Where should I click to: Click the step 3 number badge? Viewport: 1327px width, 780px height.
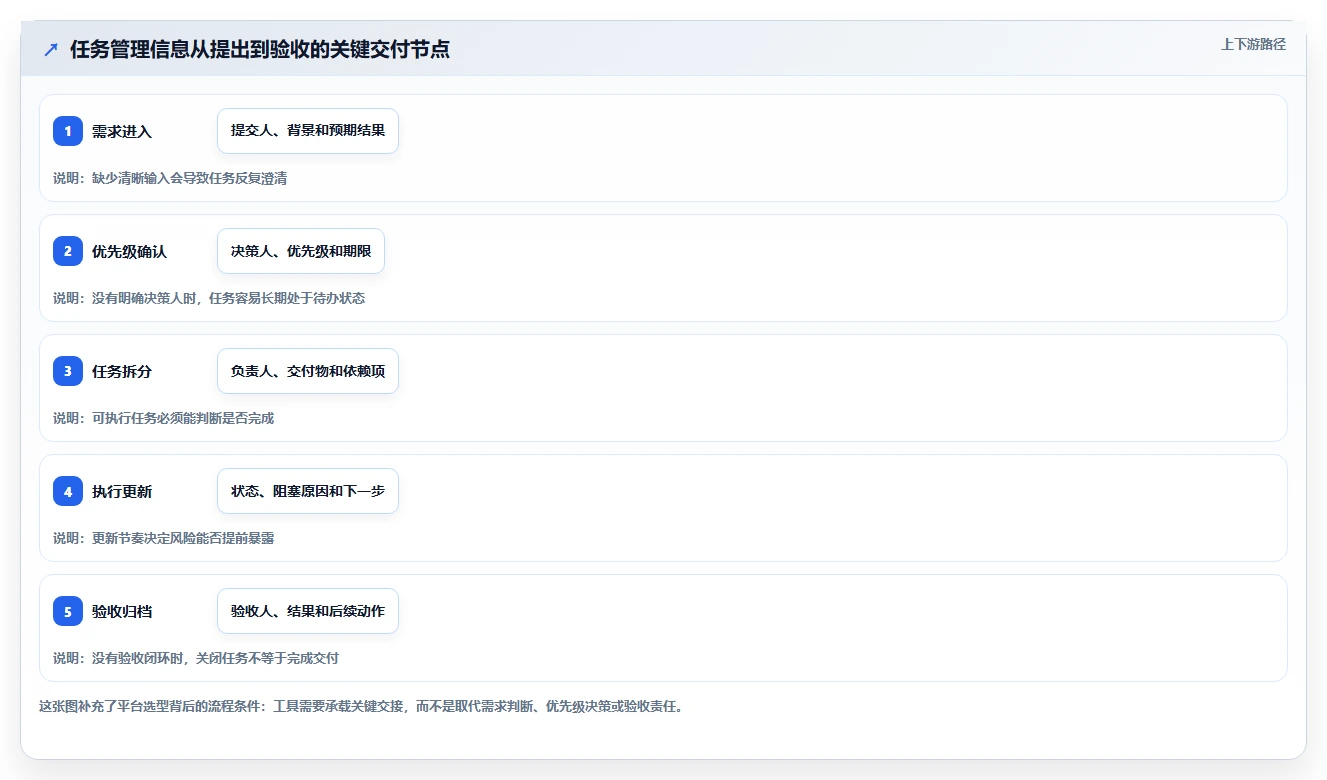pyautogui.click(x=68, y=371)
